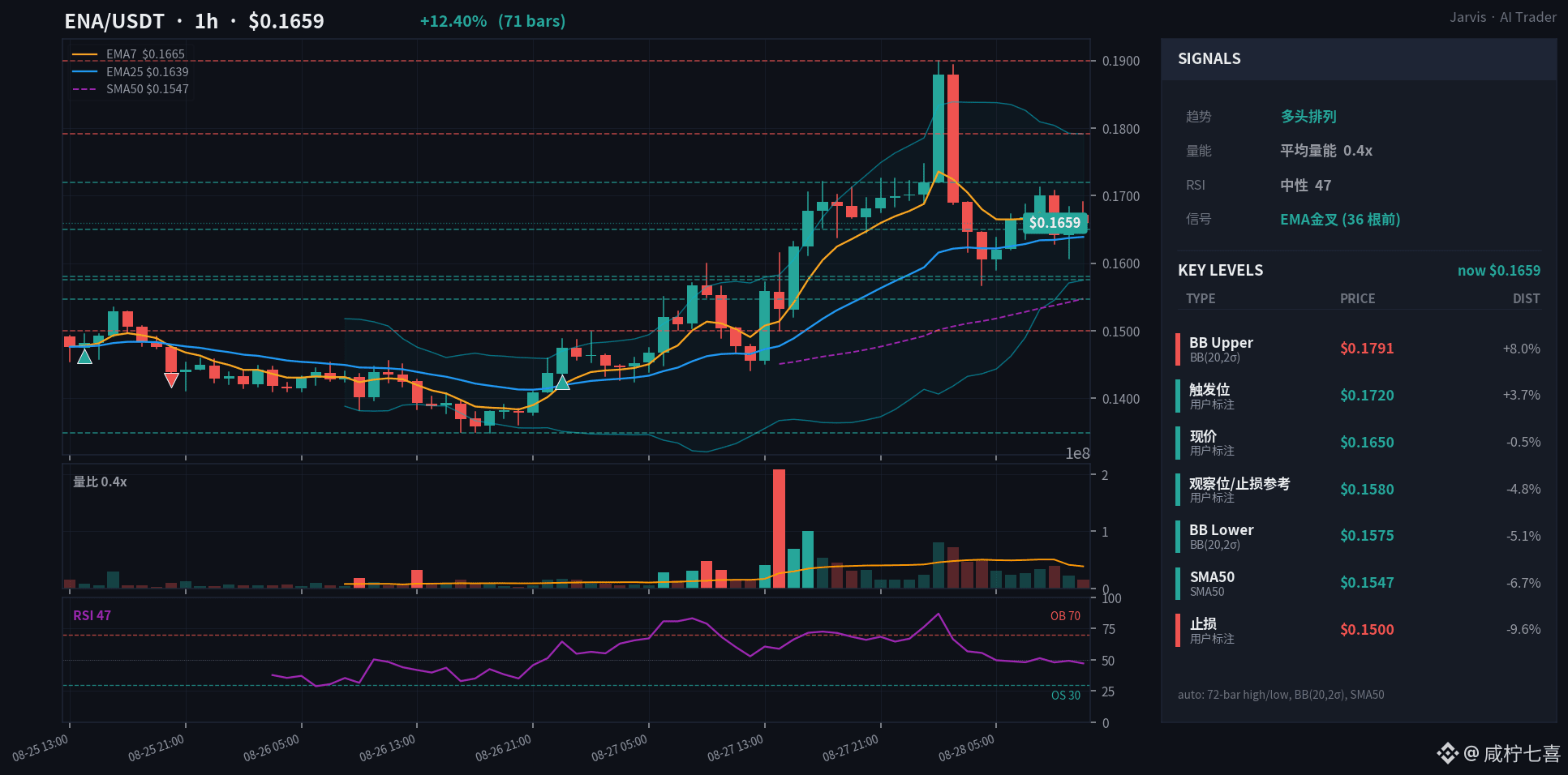1568x775 pixels.
Task: Click the auto: 72-bar high/low footer note
Action: click(1281, 695)
